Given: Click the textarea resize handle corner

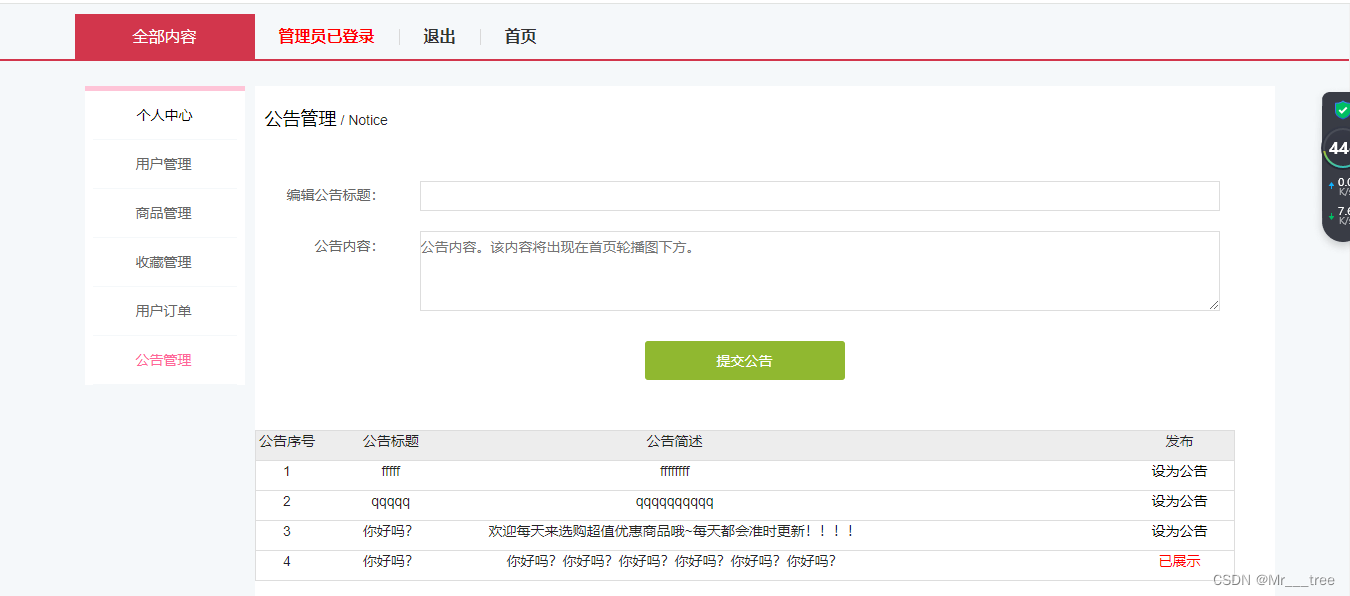Looking at the screenshot, I should (x=1214, y=305).
